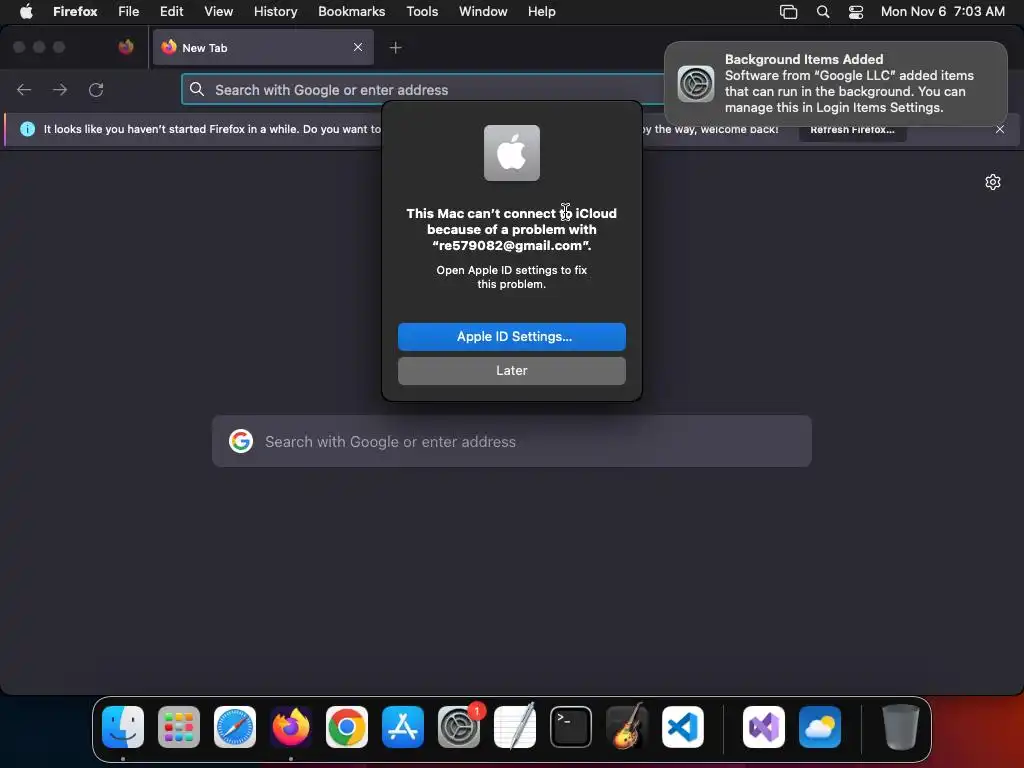Launch Terminal from the dock
Image resolution: width=1024 pixels, height=768 pixels.
point(571,727)
